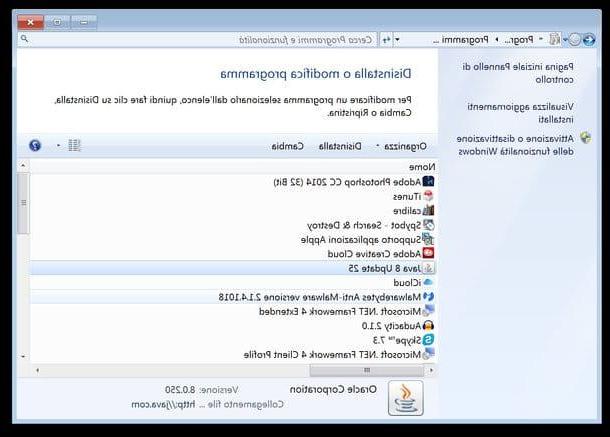Open Pagina iniziale Pannello di controllo link
The width and height of the screenshot is (610, 437).
click(518, 73)
